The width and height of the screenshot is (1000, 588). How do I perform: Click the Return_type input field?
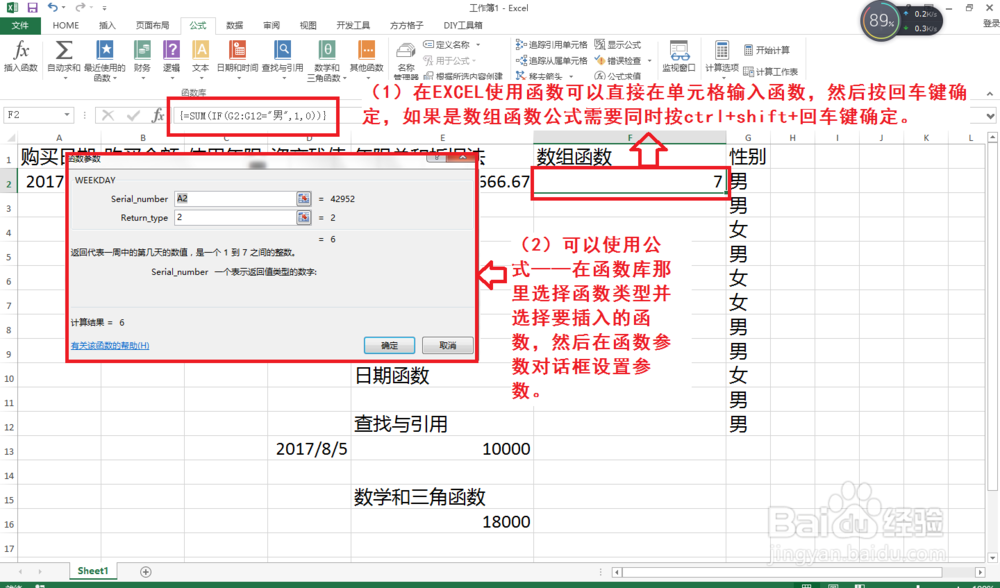(235, 217)
